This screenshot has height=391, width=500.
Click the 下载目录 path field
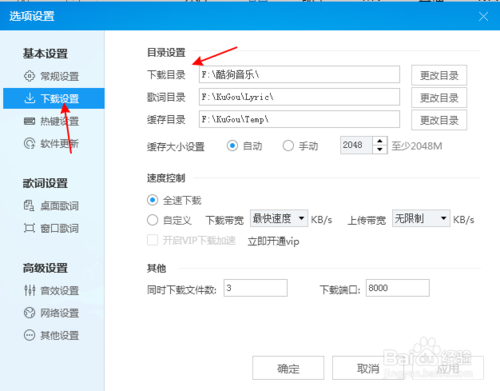[x=299, y=74]
